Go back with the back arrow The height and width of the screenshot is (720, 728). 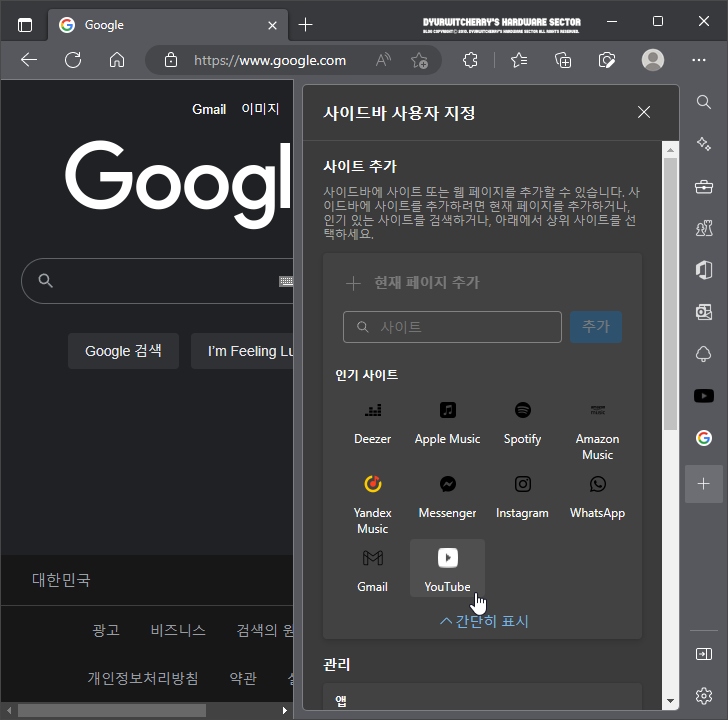pos(29,60)
